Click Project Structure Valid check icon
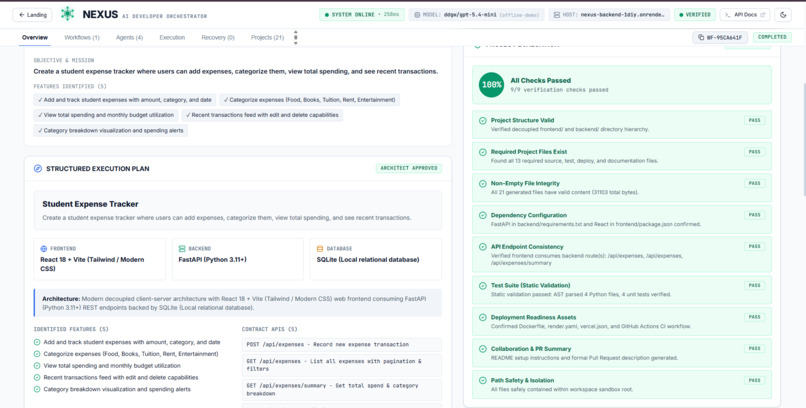 click(483, 121)
